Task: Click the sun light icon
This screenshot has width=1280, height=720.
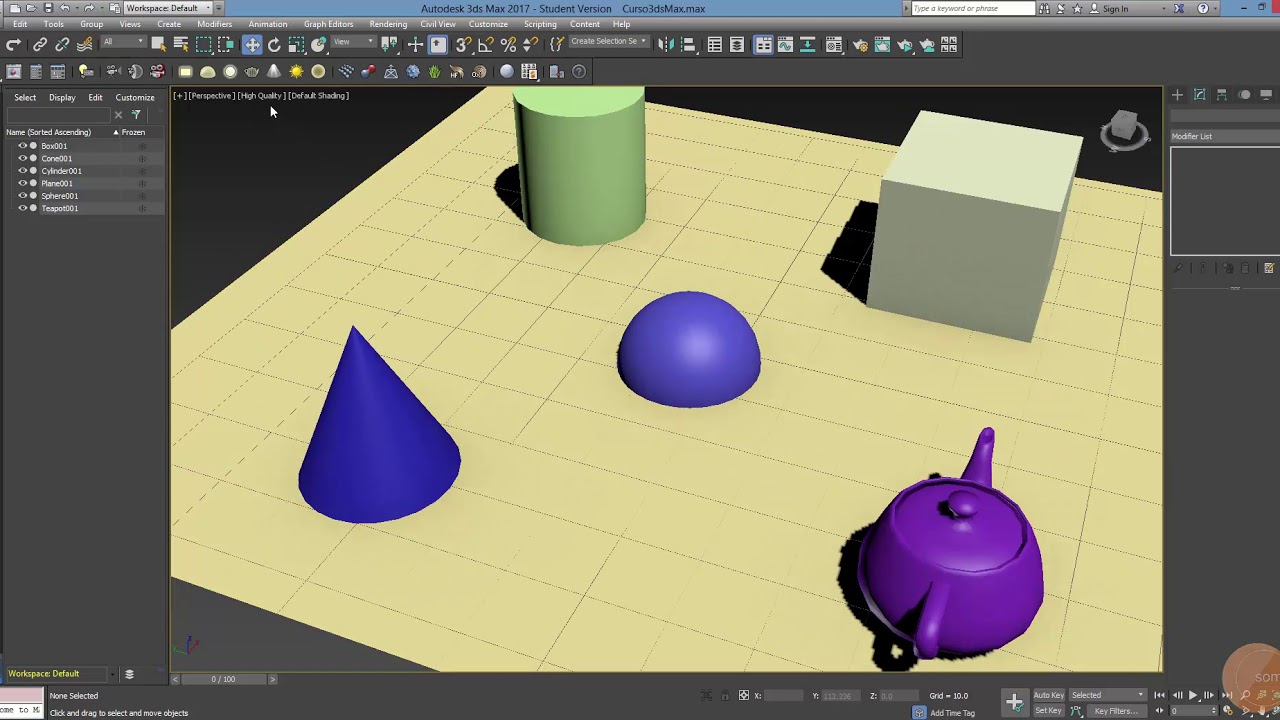Action: [x=296, y=72]
